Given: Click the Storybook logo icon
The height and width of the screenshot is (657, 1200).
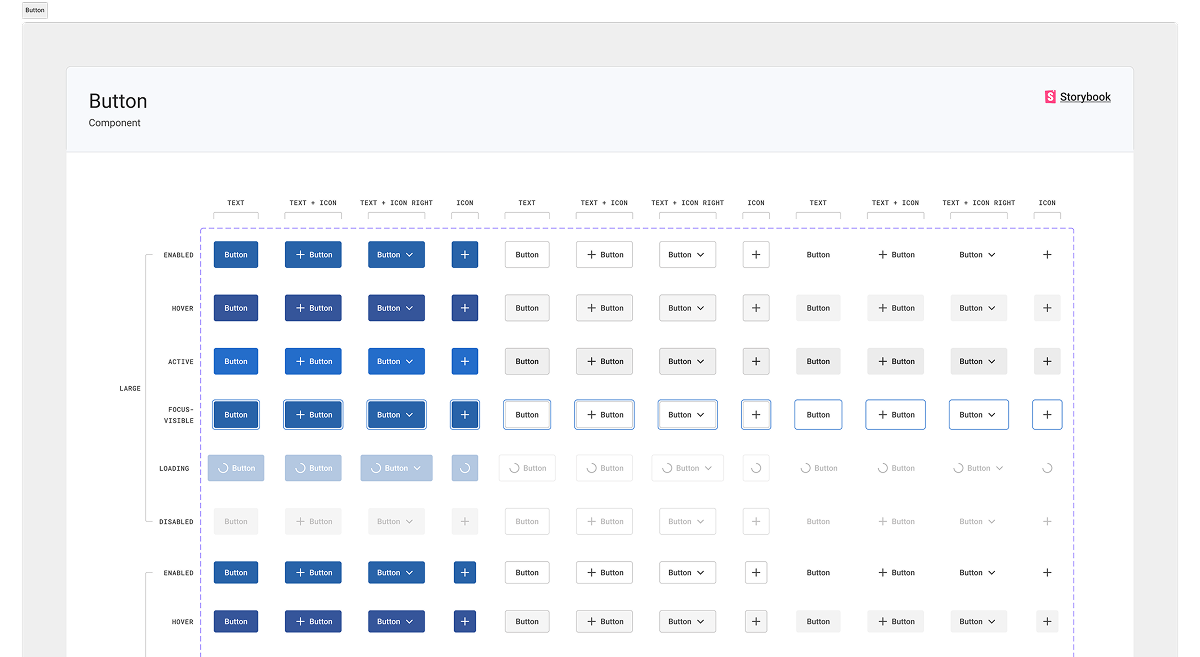Looking at the screenshot, I should coord(1050,97).
